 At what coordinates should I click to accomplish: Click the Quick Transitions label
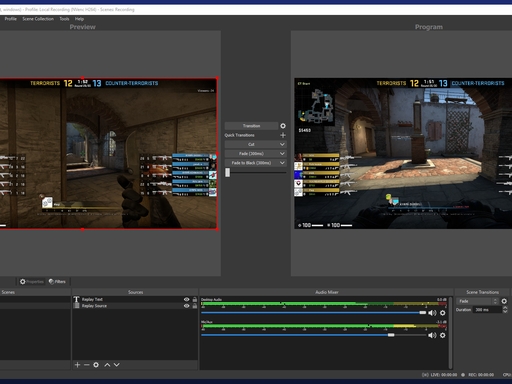tap(239, 135)
